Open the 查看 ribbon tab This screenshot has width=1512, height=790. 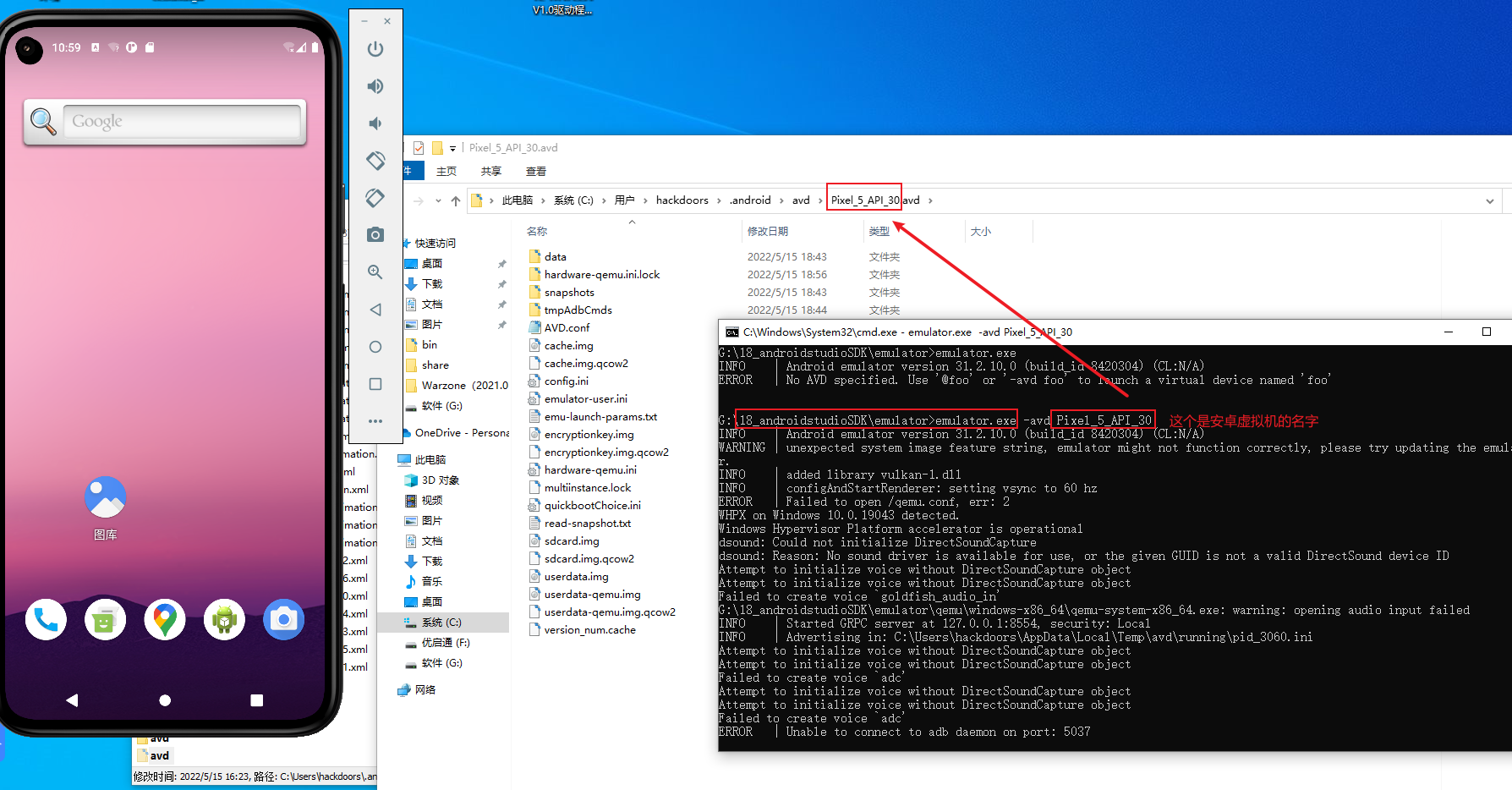pyautogui.click(x=536, y=171)
